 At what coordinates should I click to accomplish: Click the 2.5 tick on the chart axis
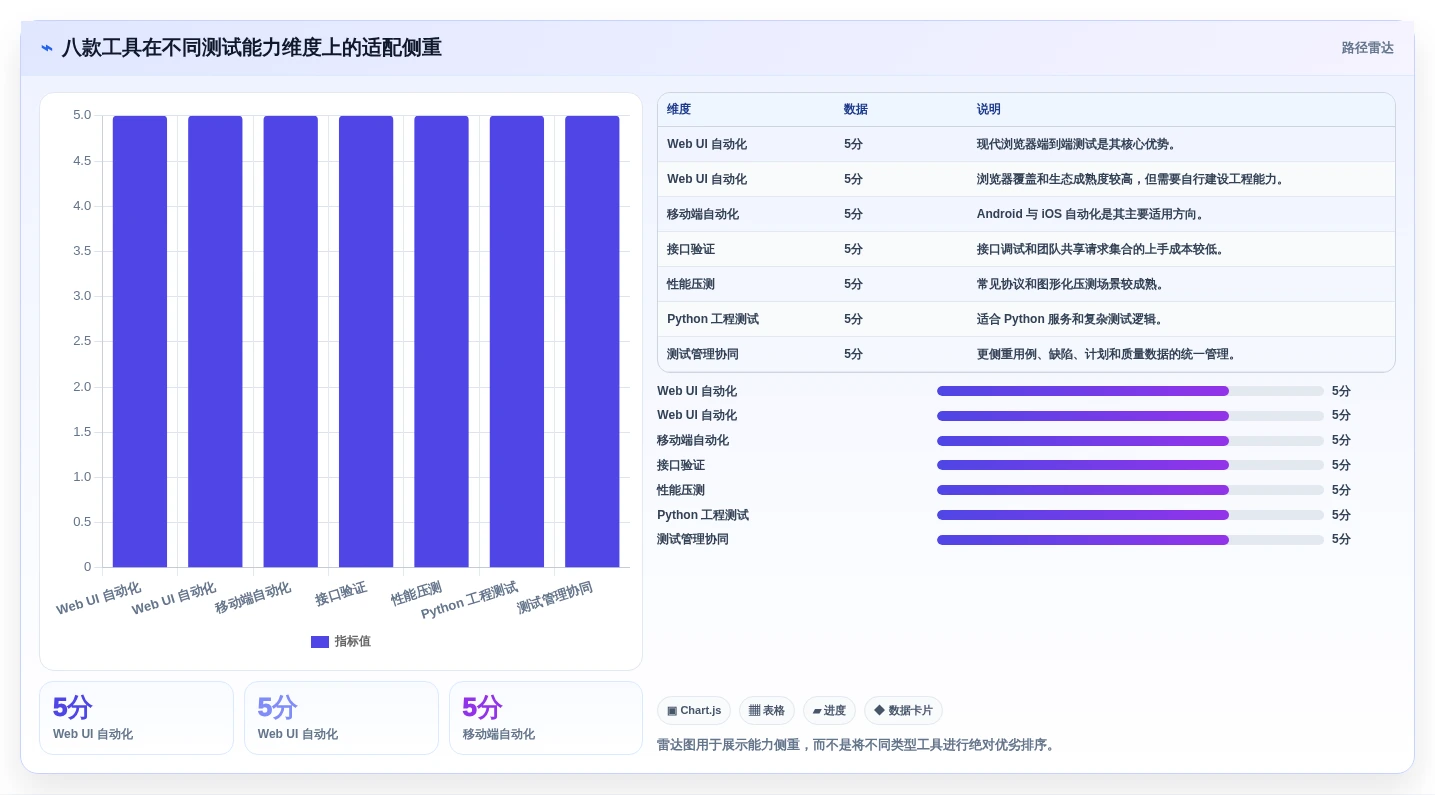82,341
